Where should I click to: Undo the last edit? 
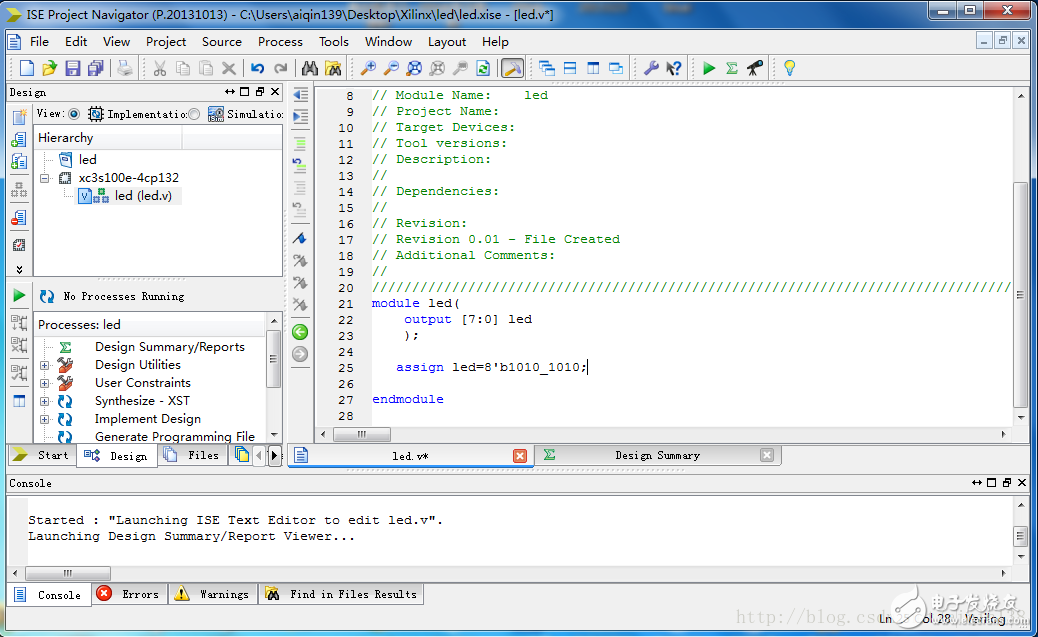pos(258,67)
